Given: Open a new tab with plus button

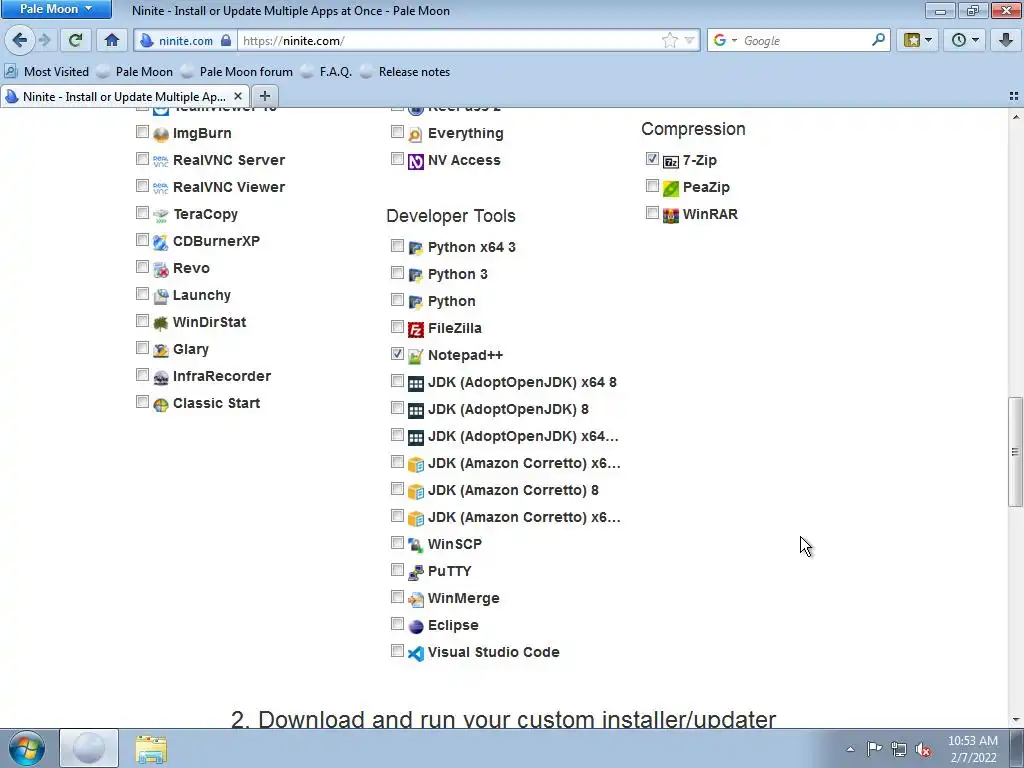Looking at the screenshot, I should [x=264, y=97].
